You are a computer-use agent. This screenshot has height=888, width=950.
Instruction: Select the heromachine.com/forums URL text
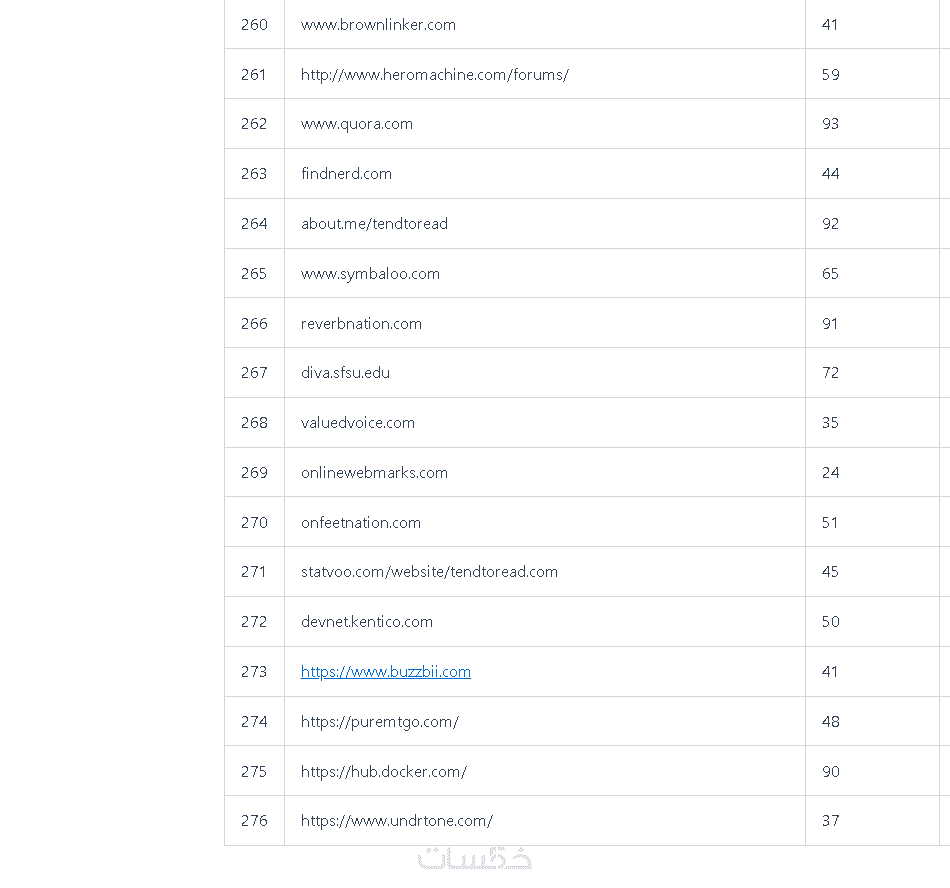point(434,75)
